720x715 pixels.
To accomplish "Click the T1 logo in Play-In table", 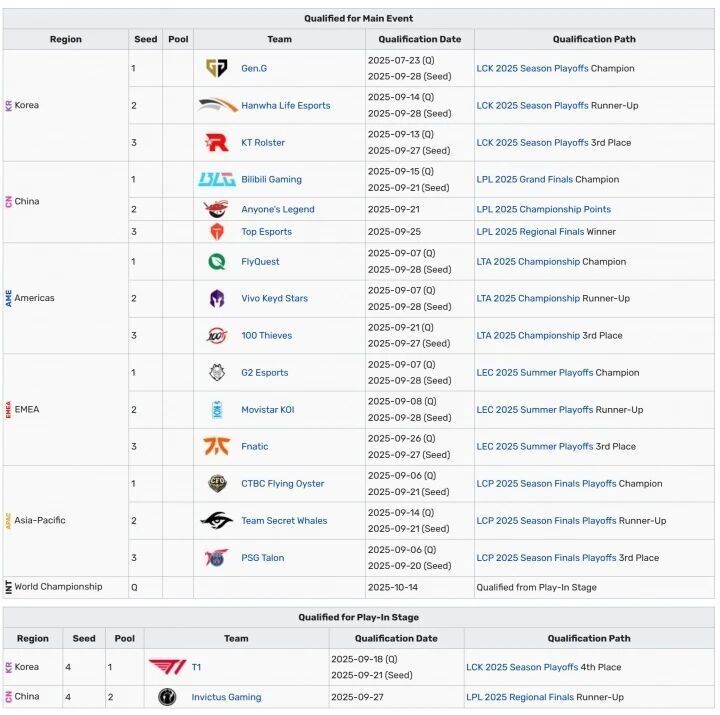I will [x=167, y=667].
